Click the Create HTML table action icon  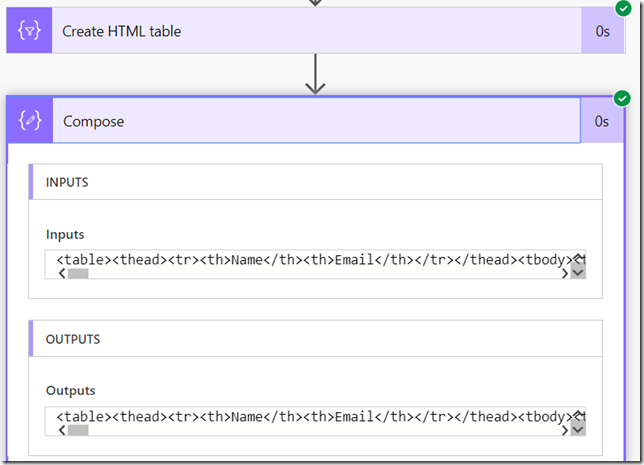tap(29, 31)
